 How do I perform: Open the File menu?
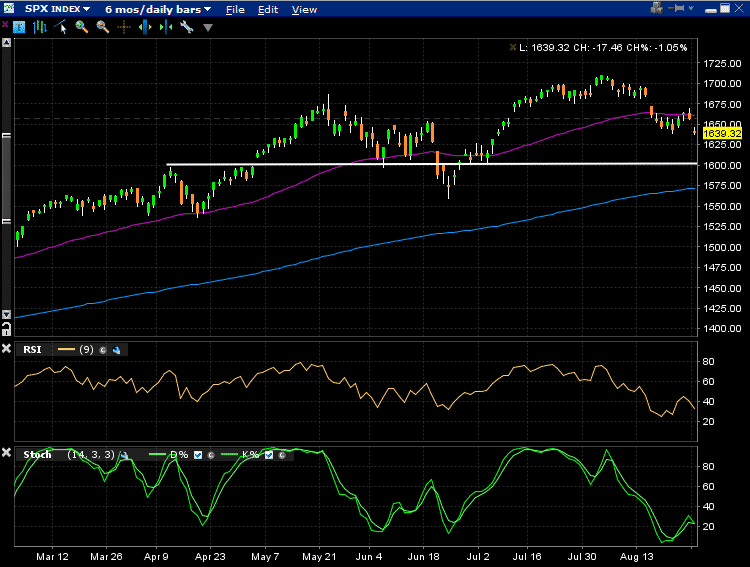[x=235, y=10]
